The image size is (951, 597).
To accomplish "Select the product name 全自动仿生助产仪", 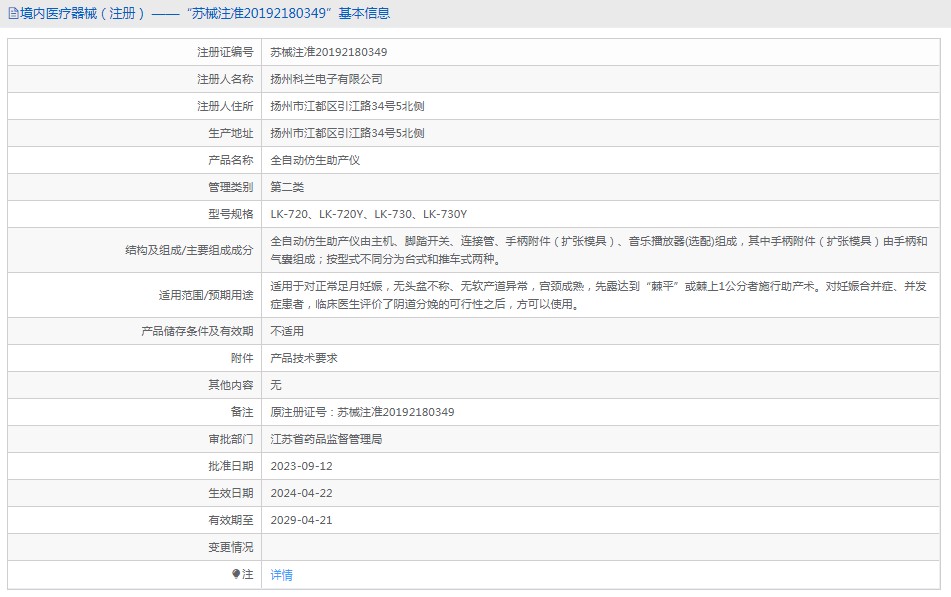I will tap(315, 160).
